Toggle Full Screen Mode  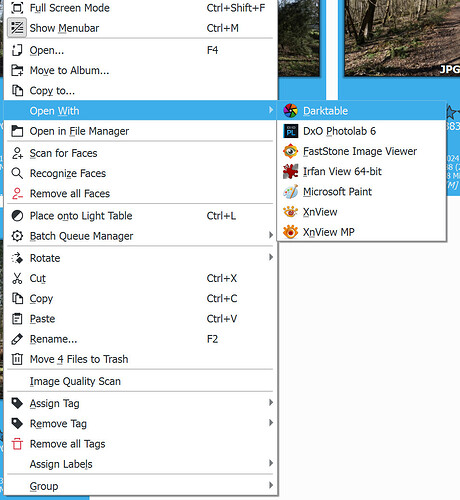(140, 8)
